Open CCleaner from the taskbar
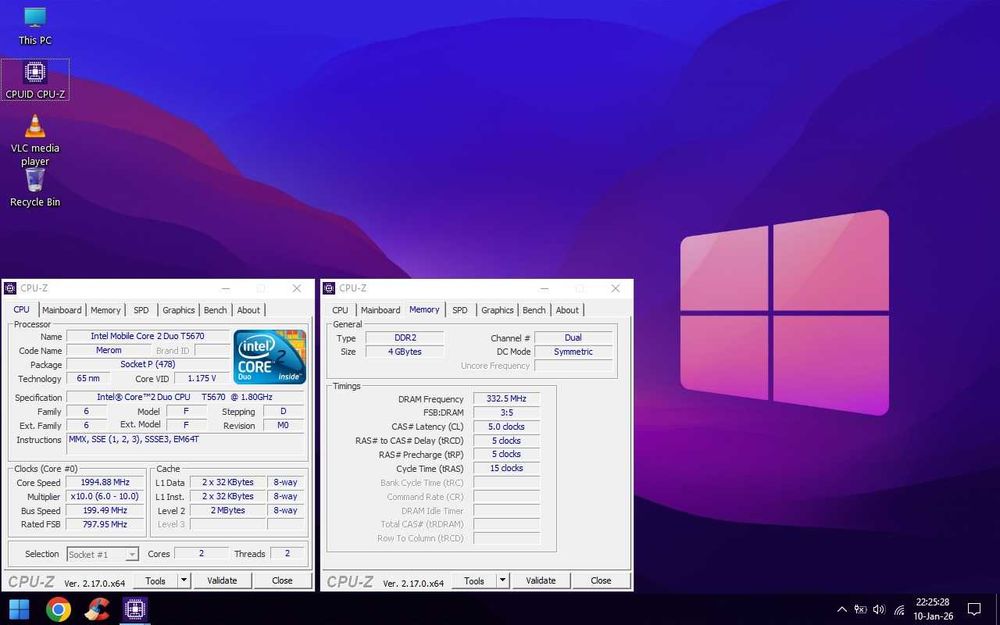Screen dimensions: 1000x625 click(96, 610)
